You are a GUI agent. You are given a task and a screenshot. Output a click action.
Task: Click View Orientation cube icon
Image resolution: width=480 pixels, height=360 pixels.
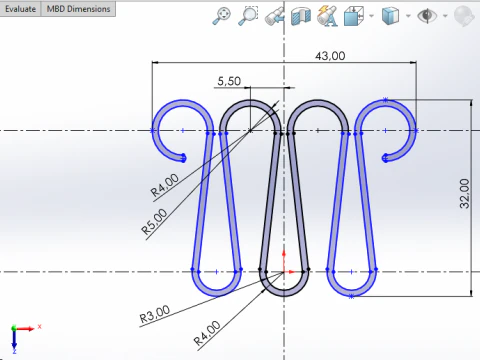(x=354, y=16)
